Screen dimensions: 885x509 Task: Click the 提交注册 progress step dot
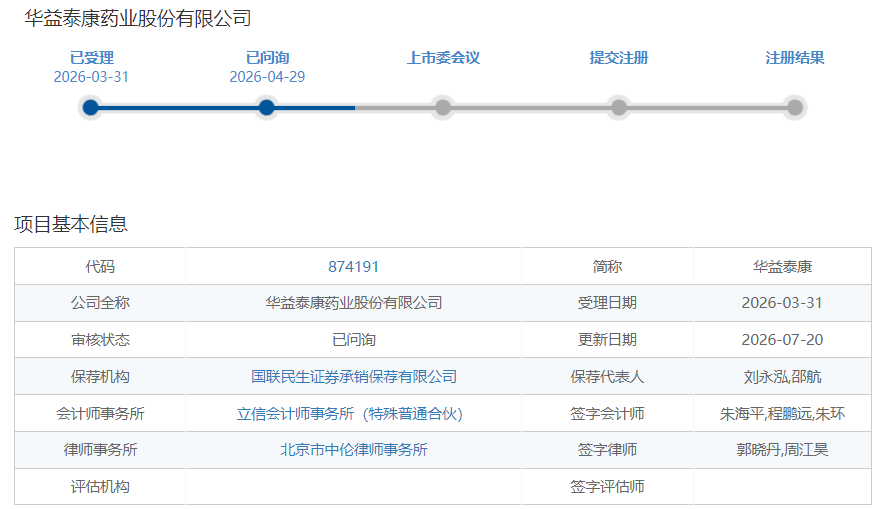[619, 107]
